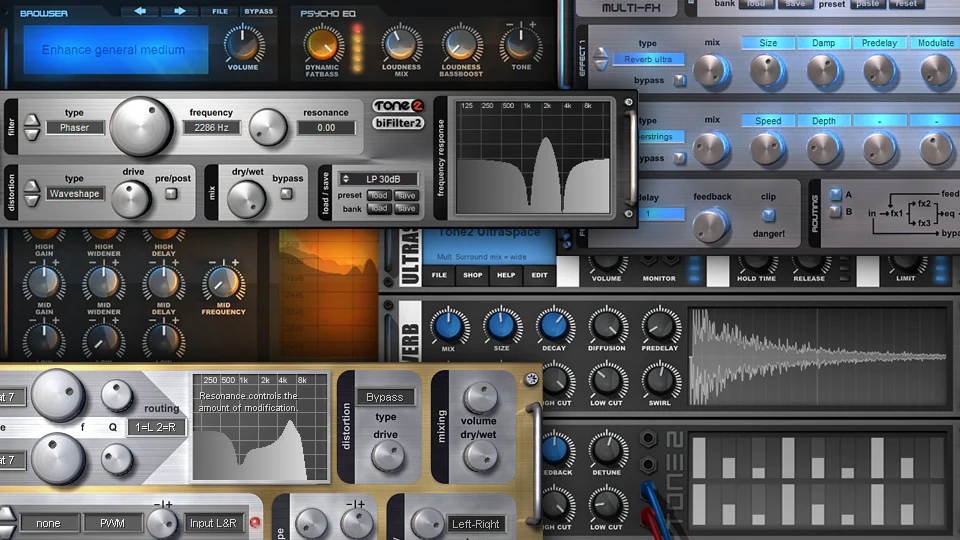Open UltraSpace EDIT menu

point(539,275)
